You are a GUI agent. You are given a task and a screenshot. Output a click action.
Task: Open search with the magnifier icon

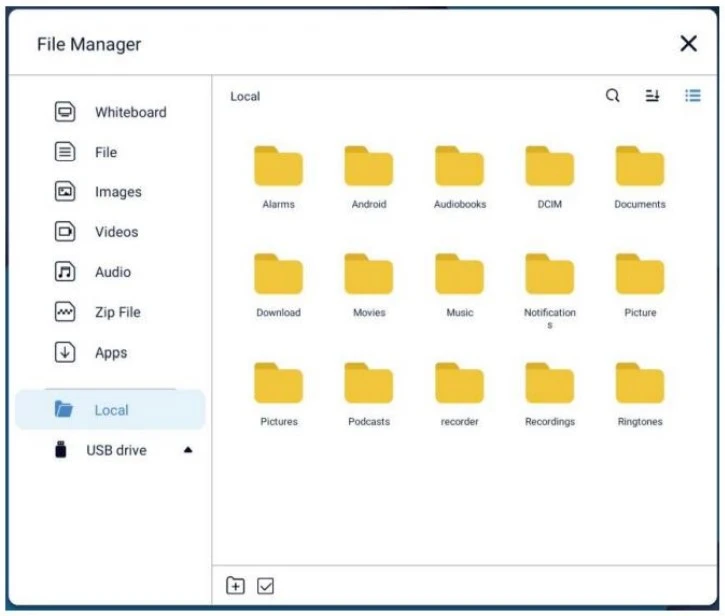tap(612, 96)
